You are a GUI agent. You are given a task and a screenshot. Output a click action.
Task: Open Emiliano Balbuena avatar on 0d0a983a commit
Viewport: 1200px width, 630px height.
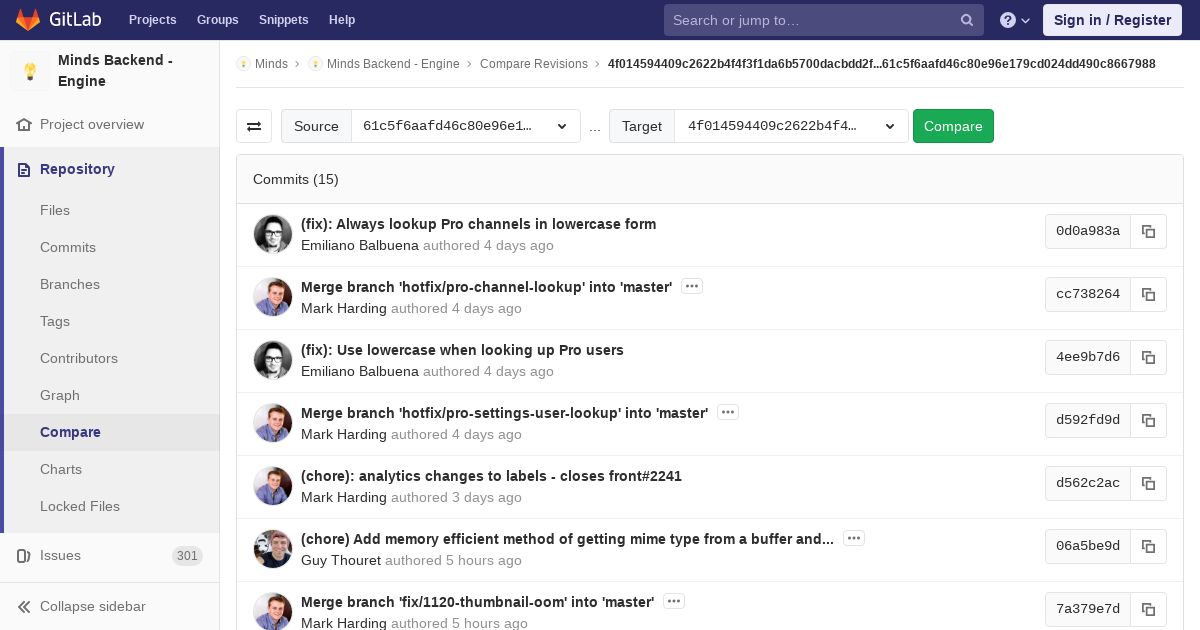coord(273,234)
